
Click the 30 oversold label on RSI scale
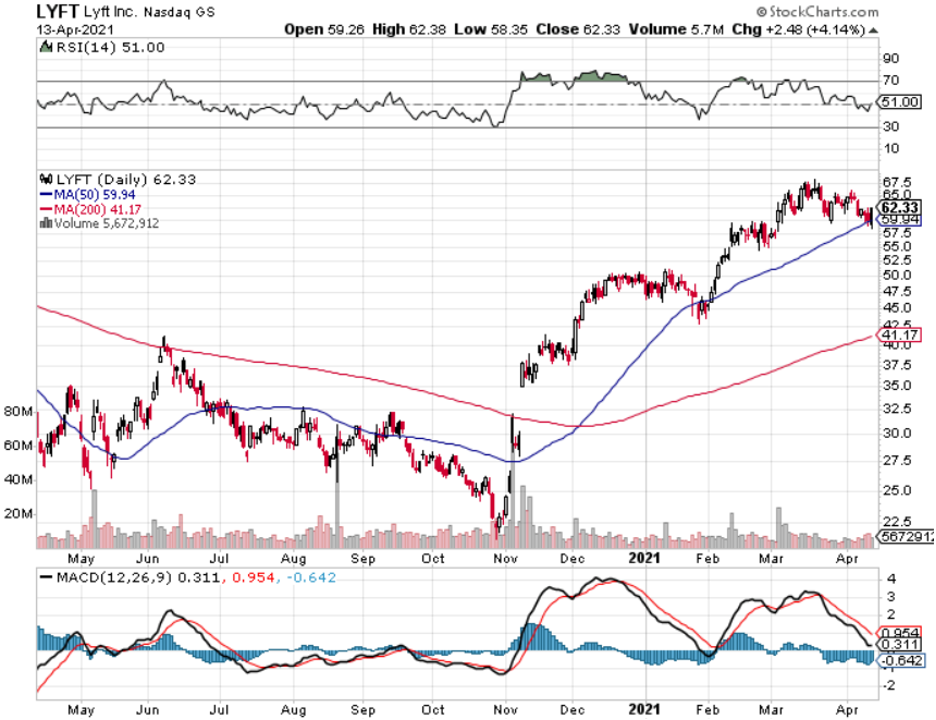pyautogui.click(x=891, y=126)
